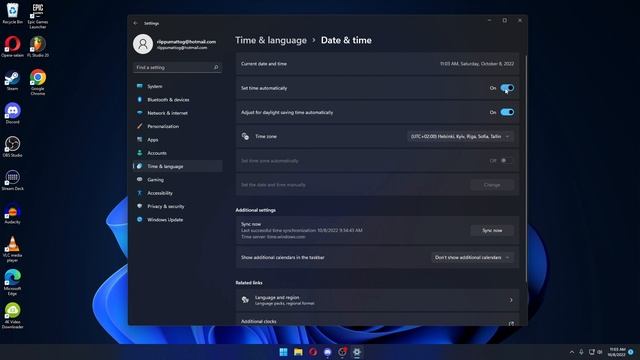
Task: Expand Language and region chevron
Action: click(511, 300)
